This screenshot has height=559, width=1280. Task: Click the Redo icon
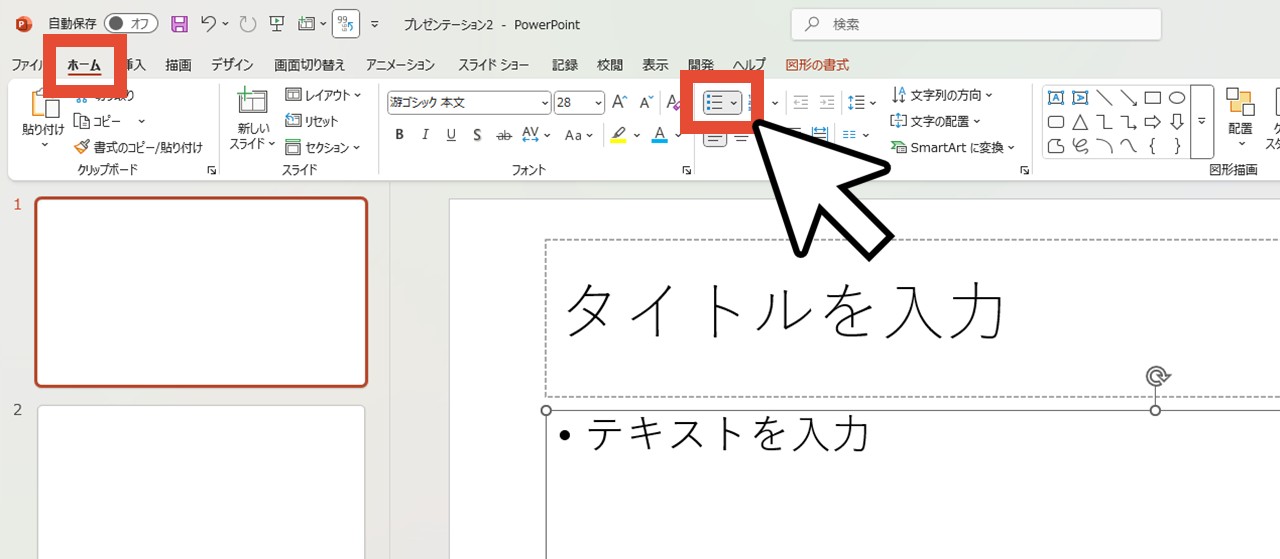(x=246, y=23)
